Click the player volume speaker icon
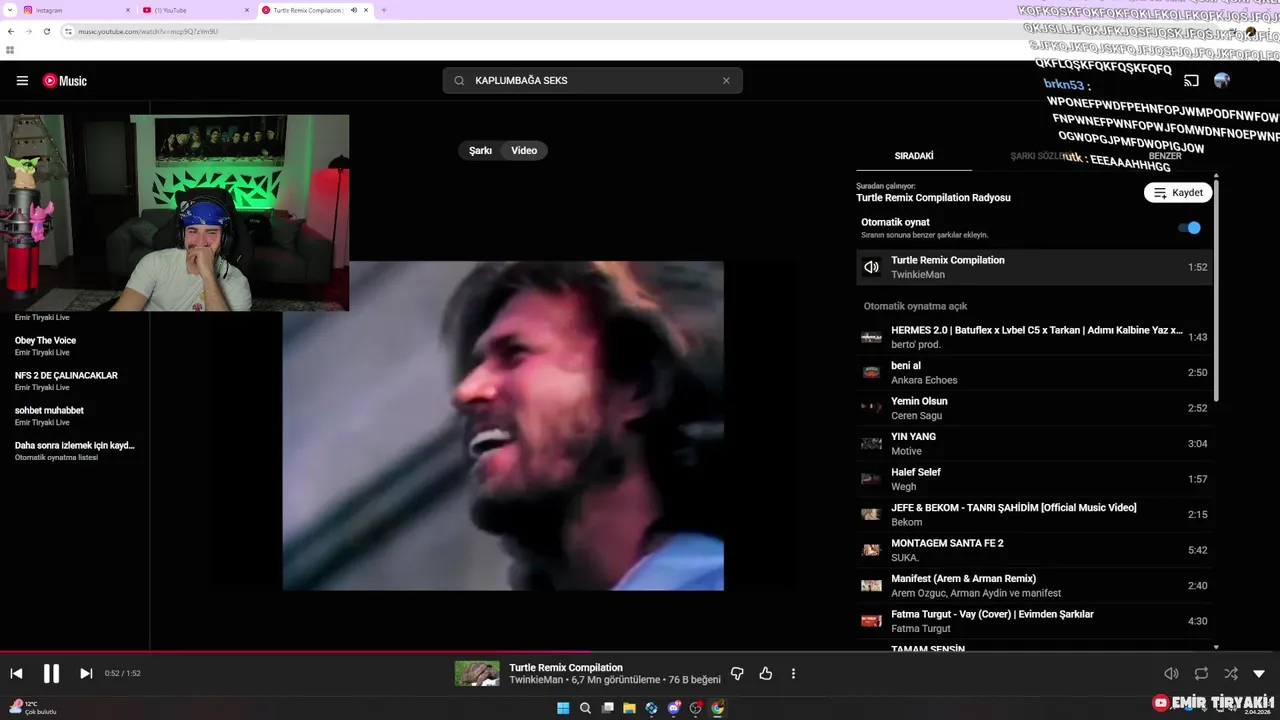The width and height of the screenshot is (1280, 720). click(1171, 674)
